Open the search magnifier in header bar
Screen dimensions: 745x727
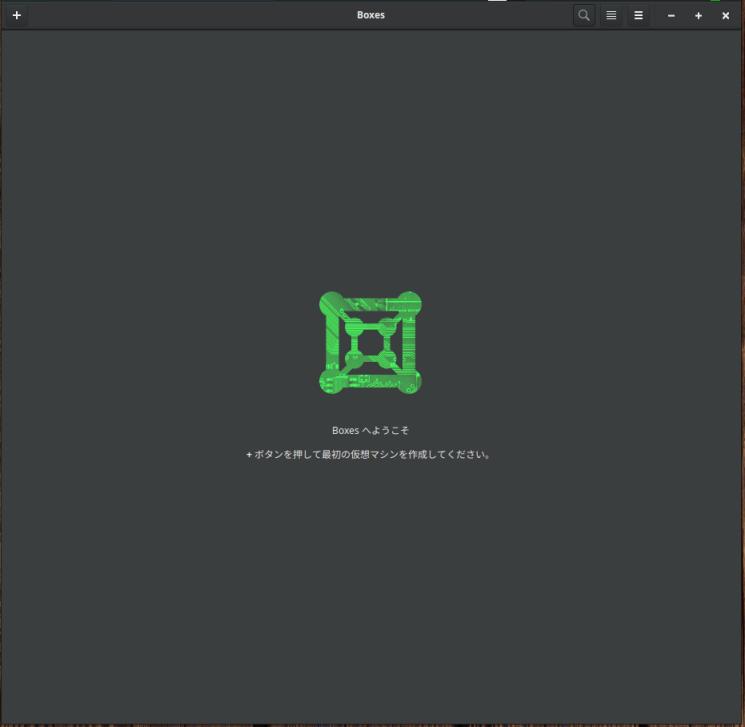coord(584,15)
